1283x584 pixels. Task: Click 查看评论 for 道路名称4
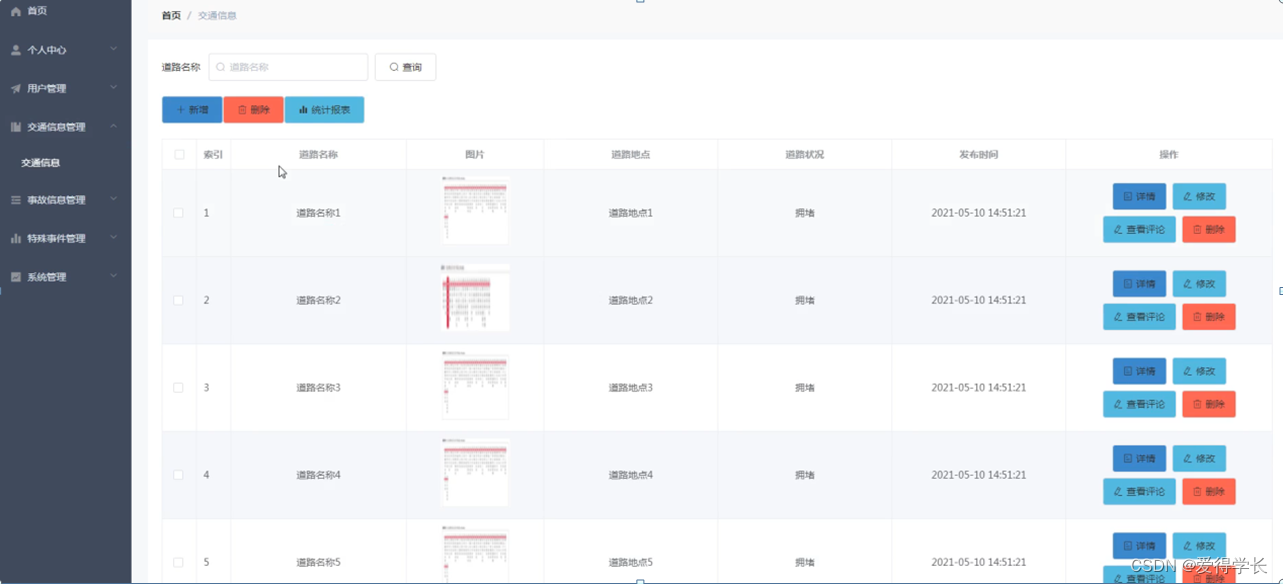coord(1139,491)
